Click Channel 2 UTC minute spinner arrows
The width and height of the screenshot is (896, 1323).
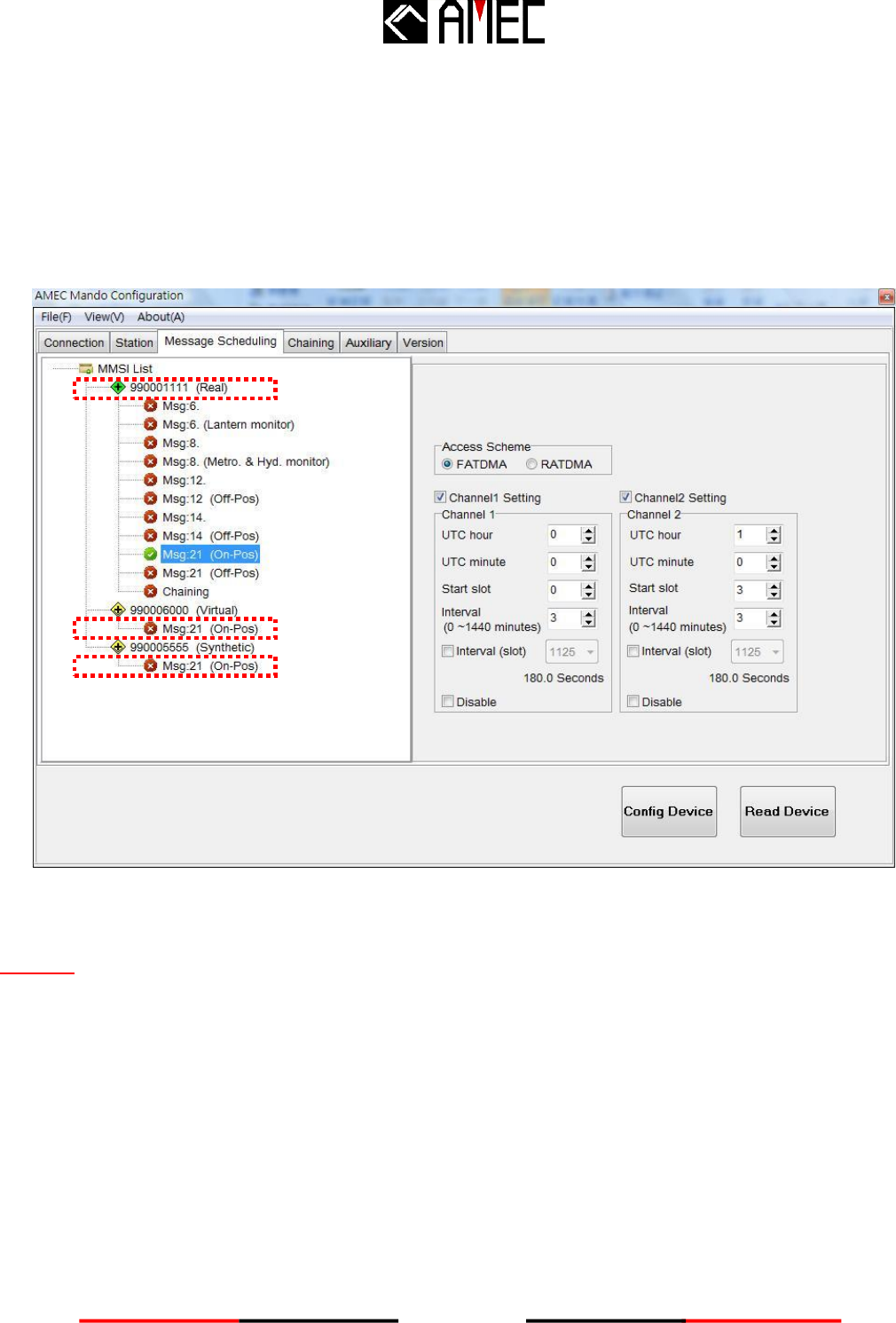coord(774,563)
